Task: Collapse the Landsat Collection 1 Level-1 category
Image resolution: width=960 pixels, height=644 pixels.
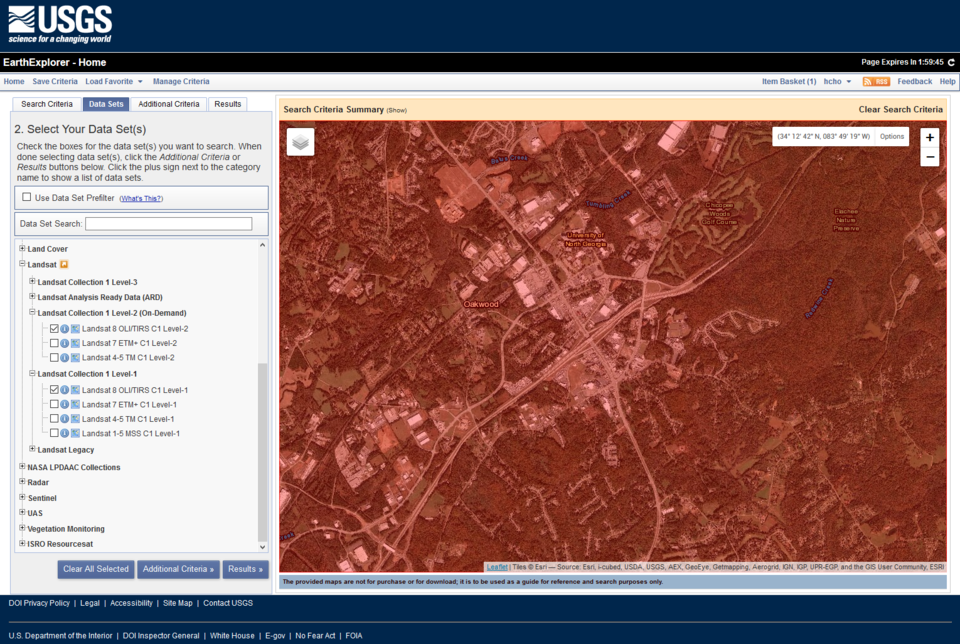Action: 32,373
